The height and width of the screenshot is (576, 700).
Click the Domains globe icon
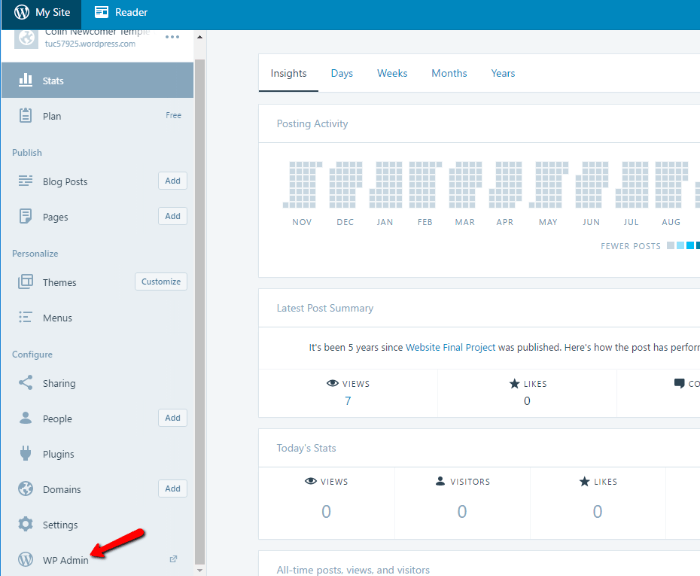tap(25, 488)
